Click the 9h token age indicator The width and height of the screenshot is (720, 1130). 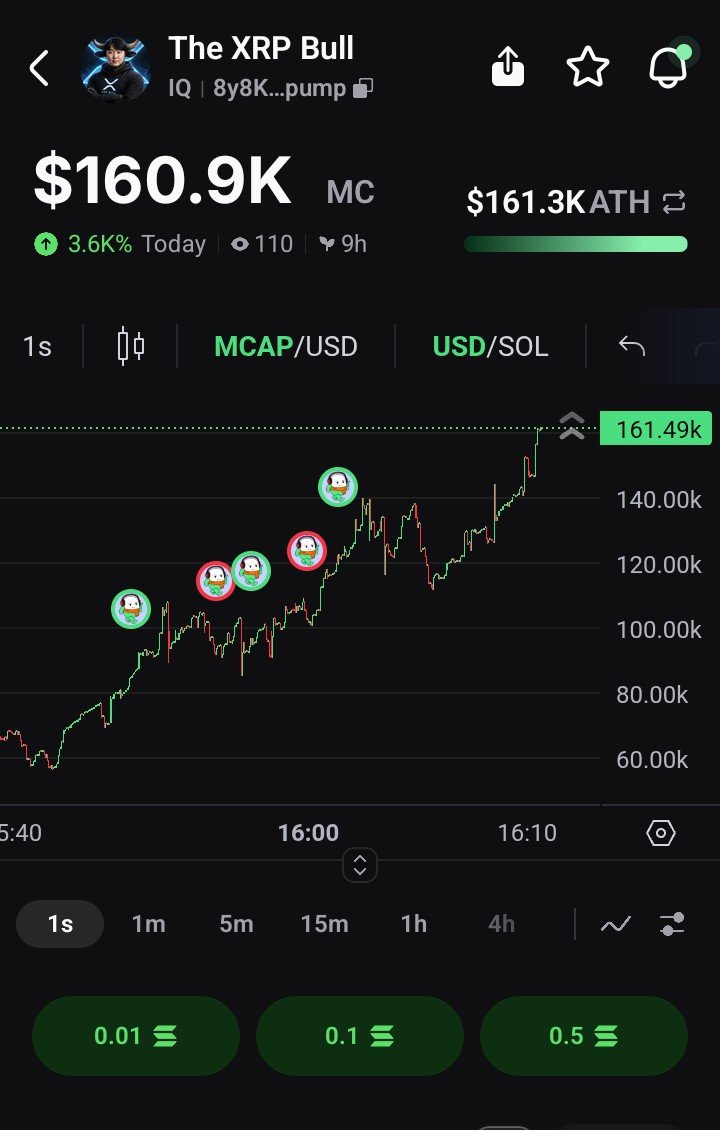click(343, 244)
